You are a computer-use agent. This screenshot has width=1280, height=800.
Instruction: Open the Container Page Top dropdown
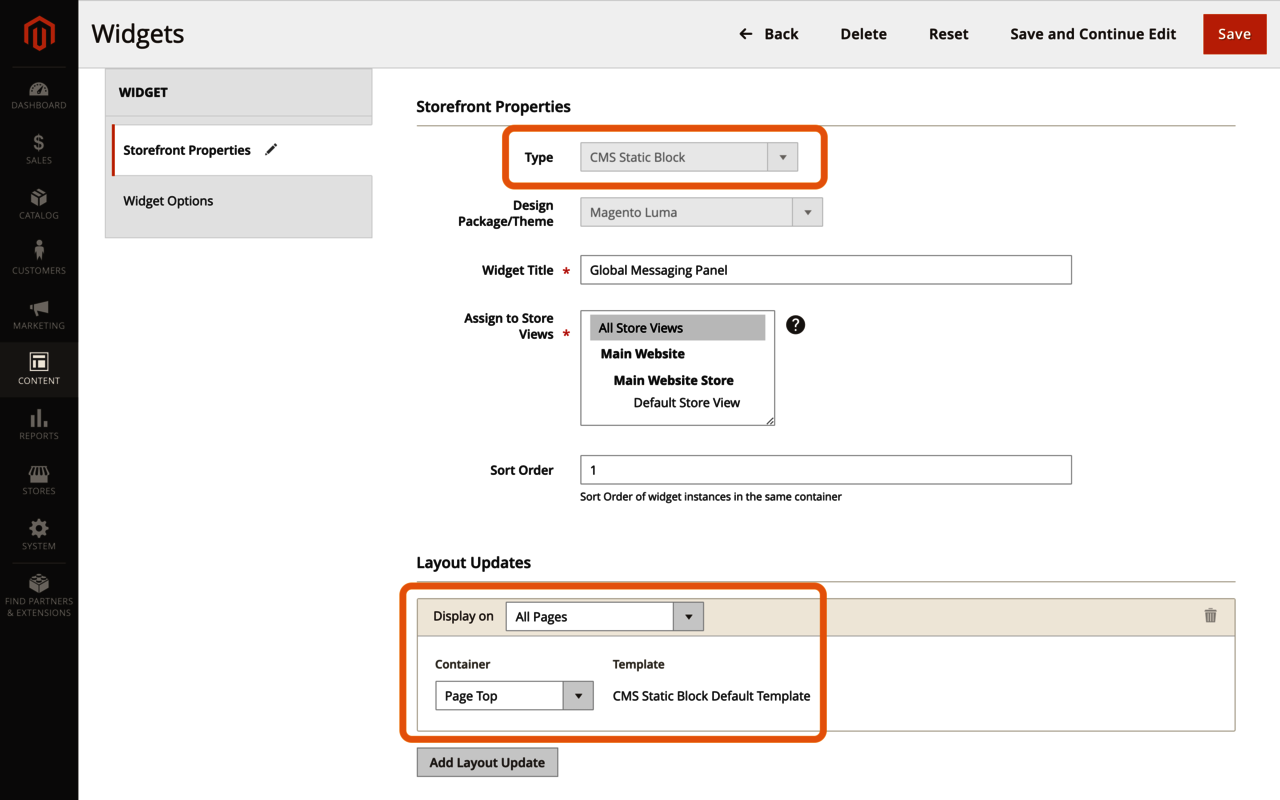[514, 696]
